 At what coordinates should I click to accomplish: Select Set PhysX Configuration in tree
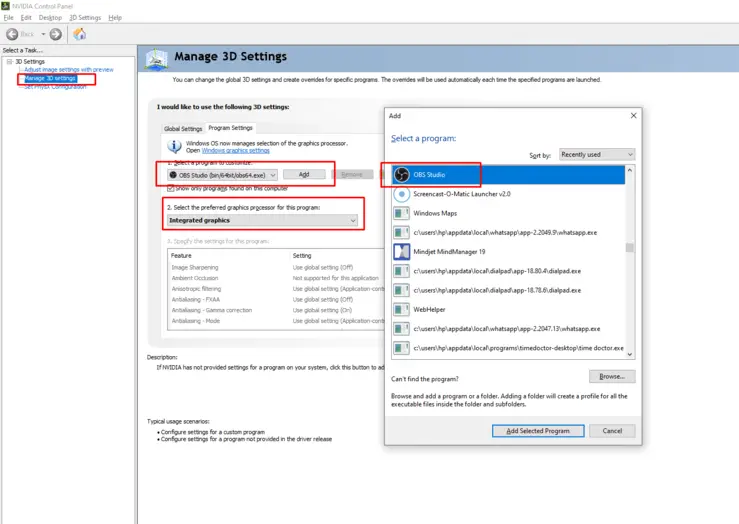coord(55,87)
